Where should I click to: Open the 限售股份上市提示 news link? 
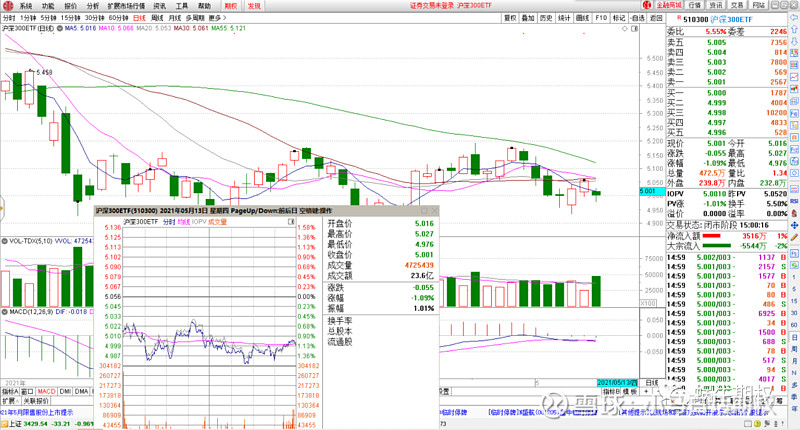tap(38, 412)
